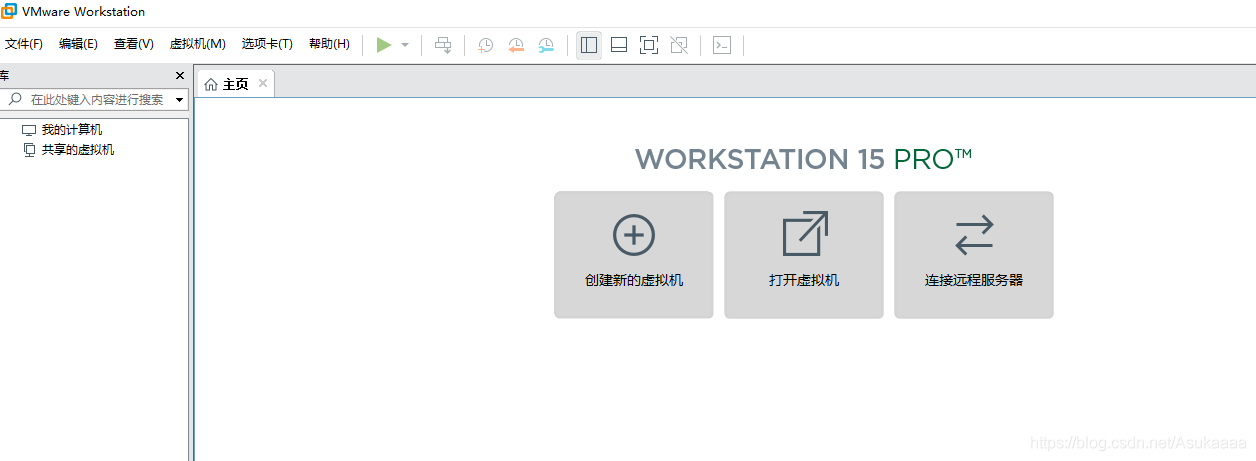Click the VMware Workstation title bar logo
The height and width of the screenshot is (461, 1256).
tap(9, 12)
